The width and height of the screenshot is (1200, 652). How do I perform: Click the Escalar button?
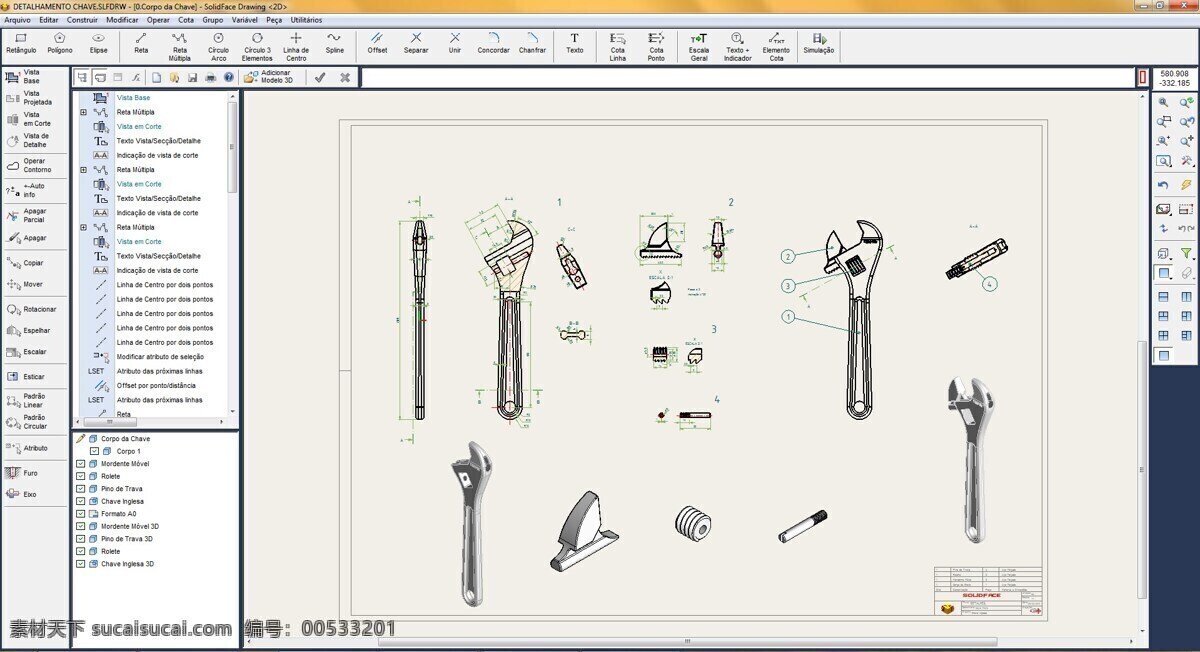26,352
